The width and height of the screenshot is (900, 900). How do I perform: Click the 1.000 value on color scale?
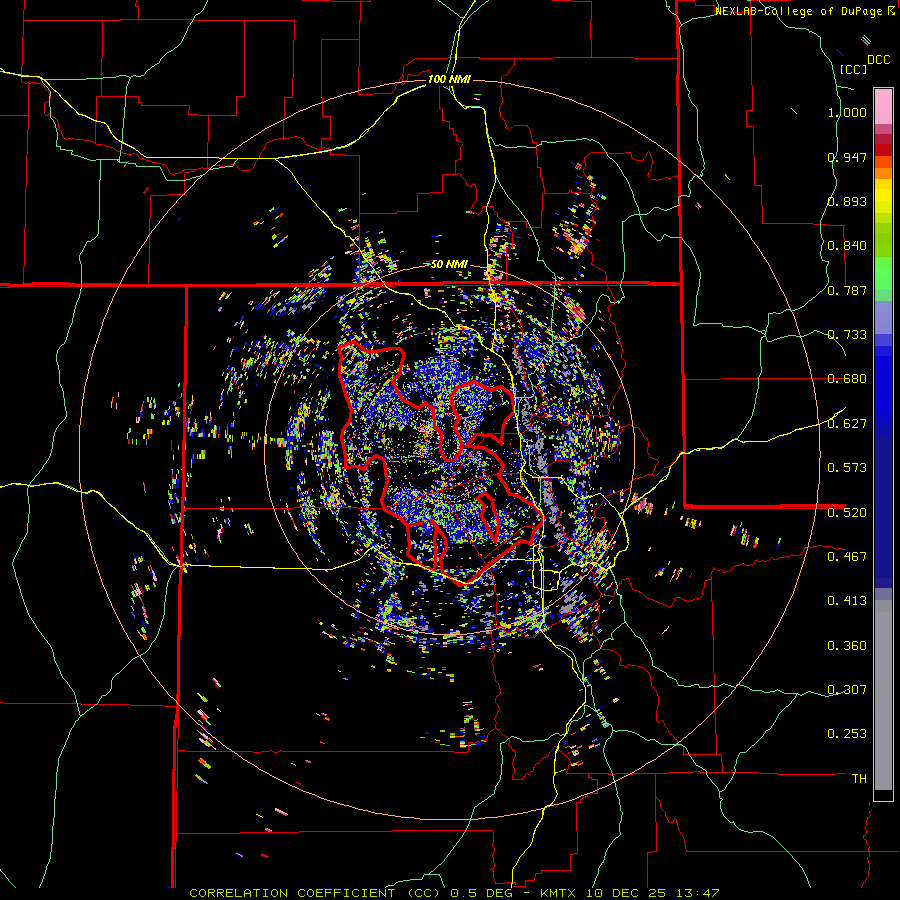pyautogui.click(x=847, y=112)
